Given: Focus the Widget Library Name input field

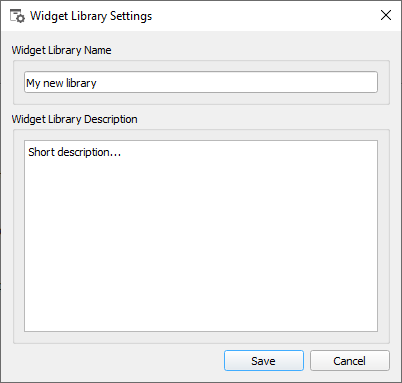Looking at the screenshot, I should (x=201, y=82).
